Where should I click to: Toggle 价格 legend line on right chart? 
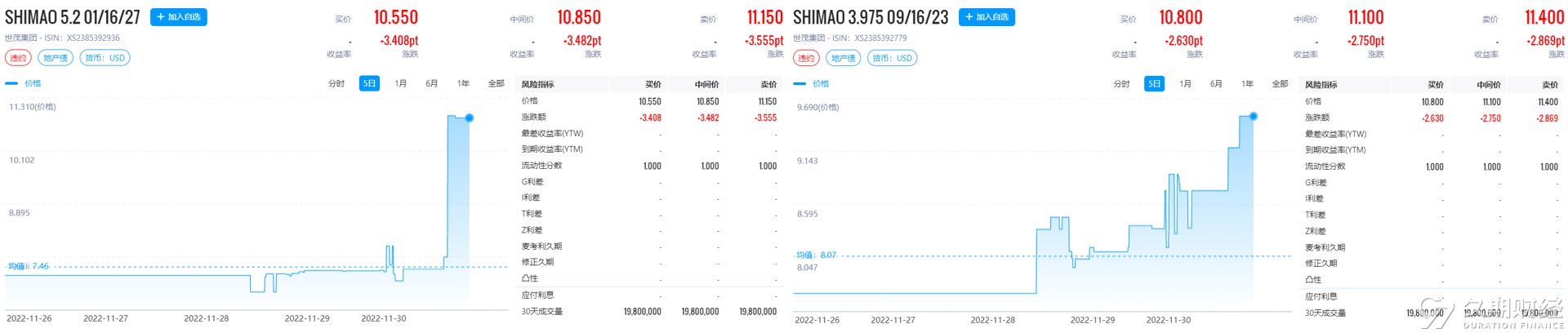point(811,84)
